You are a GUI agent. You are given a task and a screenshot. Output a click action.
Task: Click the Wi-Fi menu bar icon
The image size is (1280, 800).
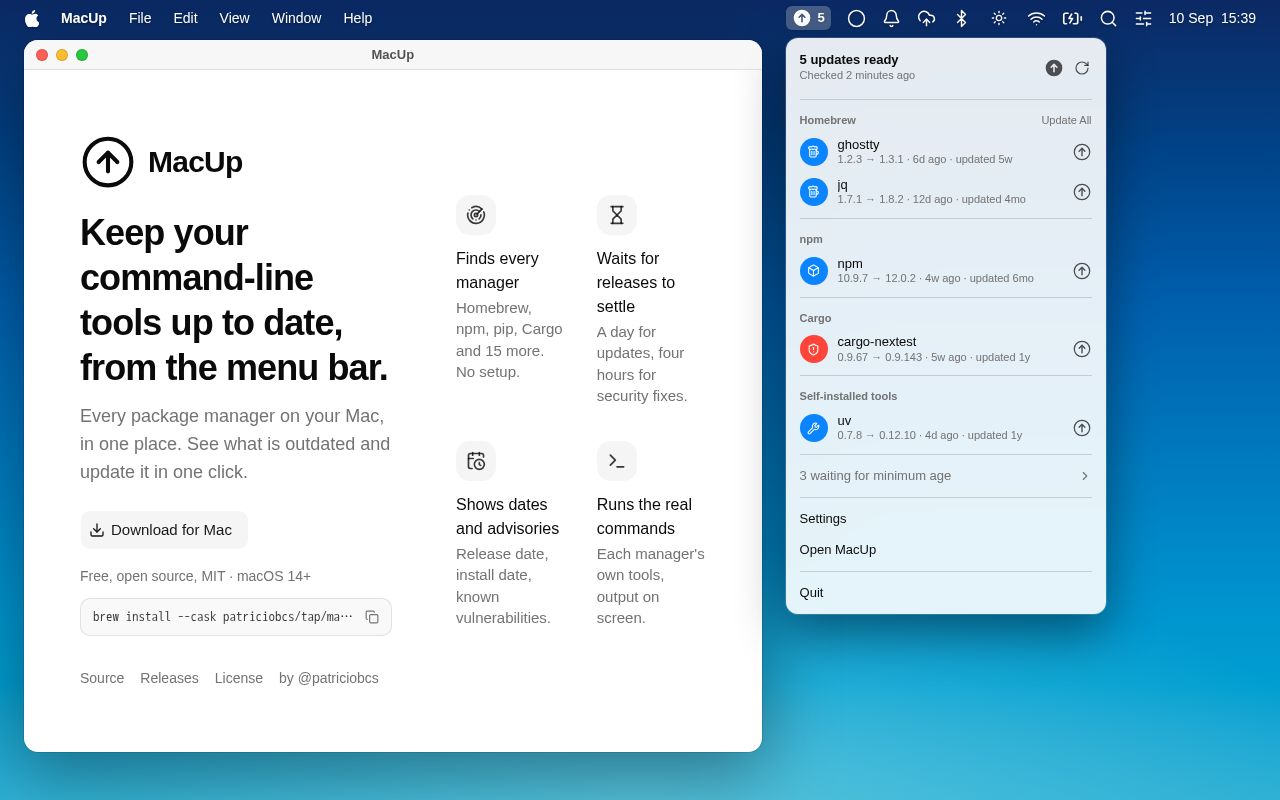(1036, 18)
